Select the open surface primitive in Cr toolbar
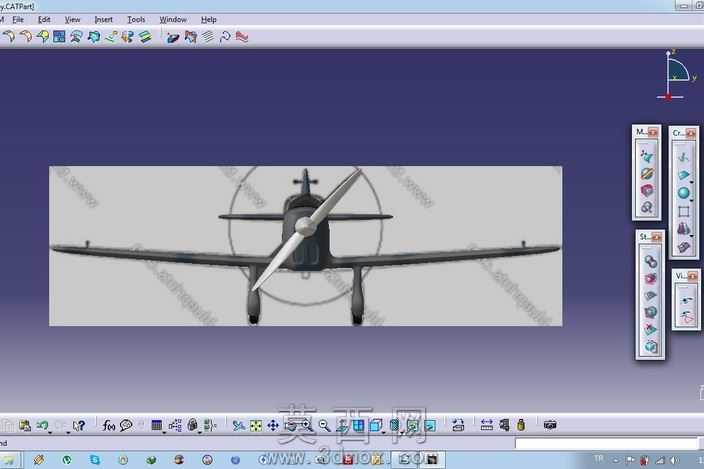Viewport: 704px width, 469px height. (x=683, y=175)
